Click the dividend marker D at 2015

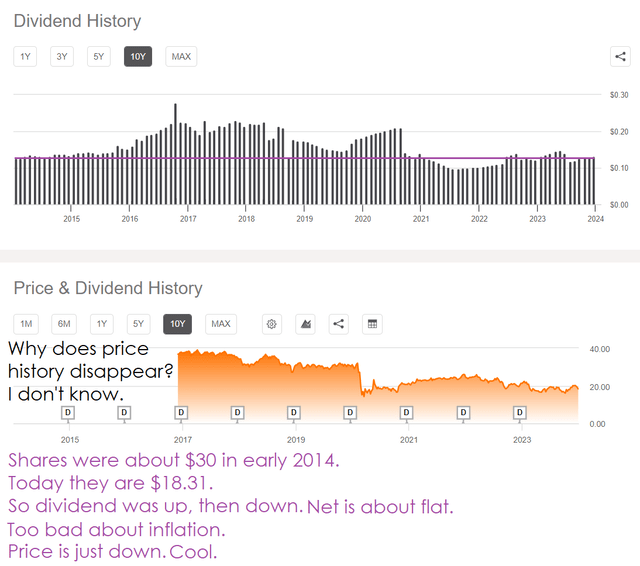(x=68, y=413)
